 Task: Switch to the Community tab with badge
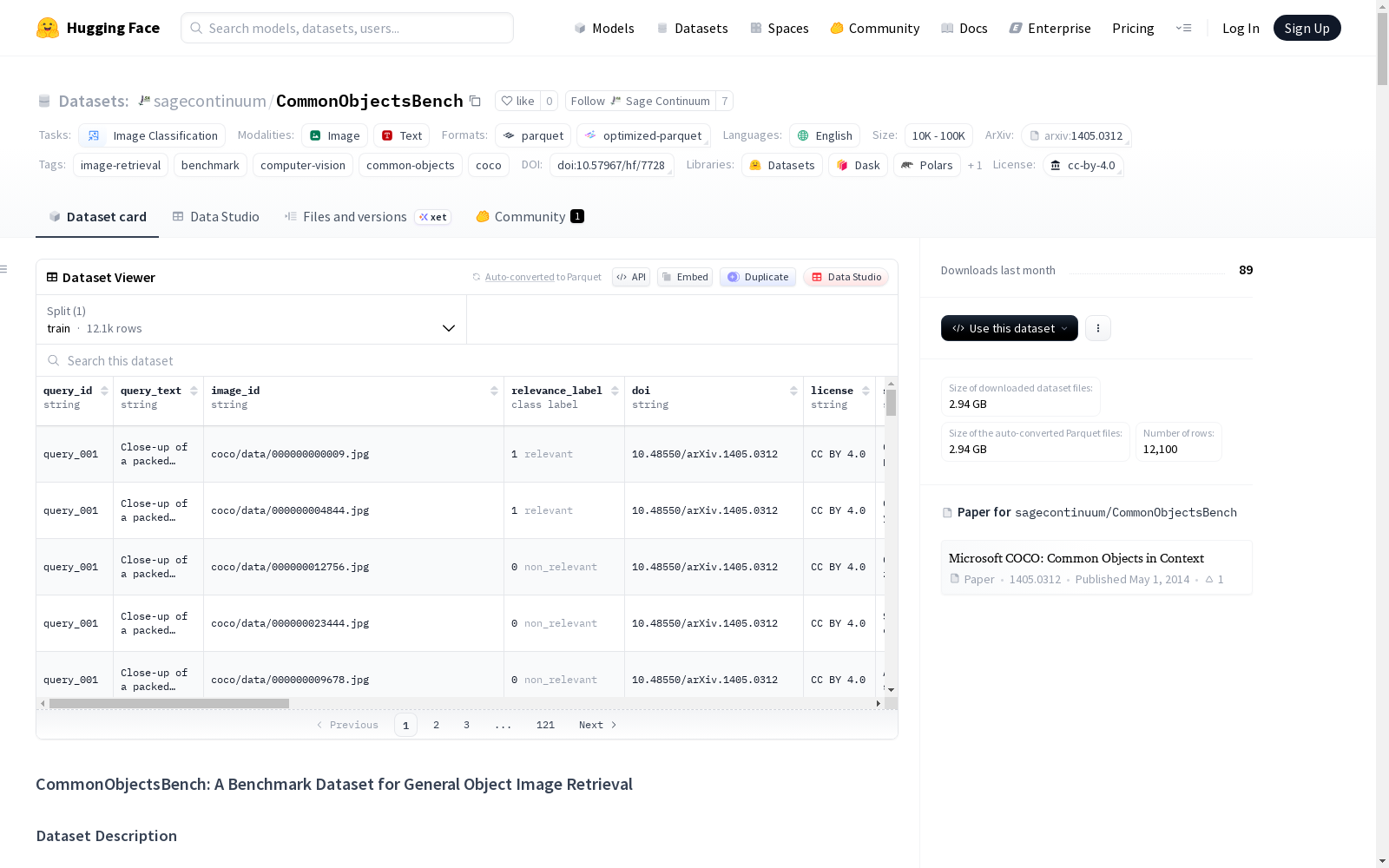[x=530, y=216]
